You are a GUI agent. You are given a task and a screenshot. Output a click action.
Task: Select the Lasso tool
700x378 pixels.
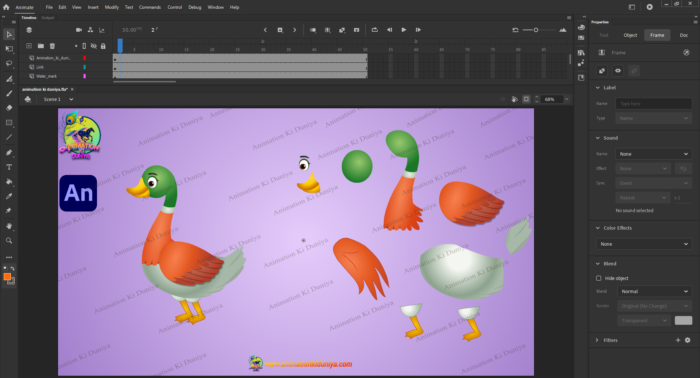(x=9, y=64)
